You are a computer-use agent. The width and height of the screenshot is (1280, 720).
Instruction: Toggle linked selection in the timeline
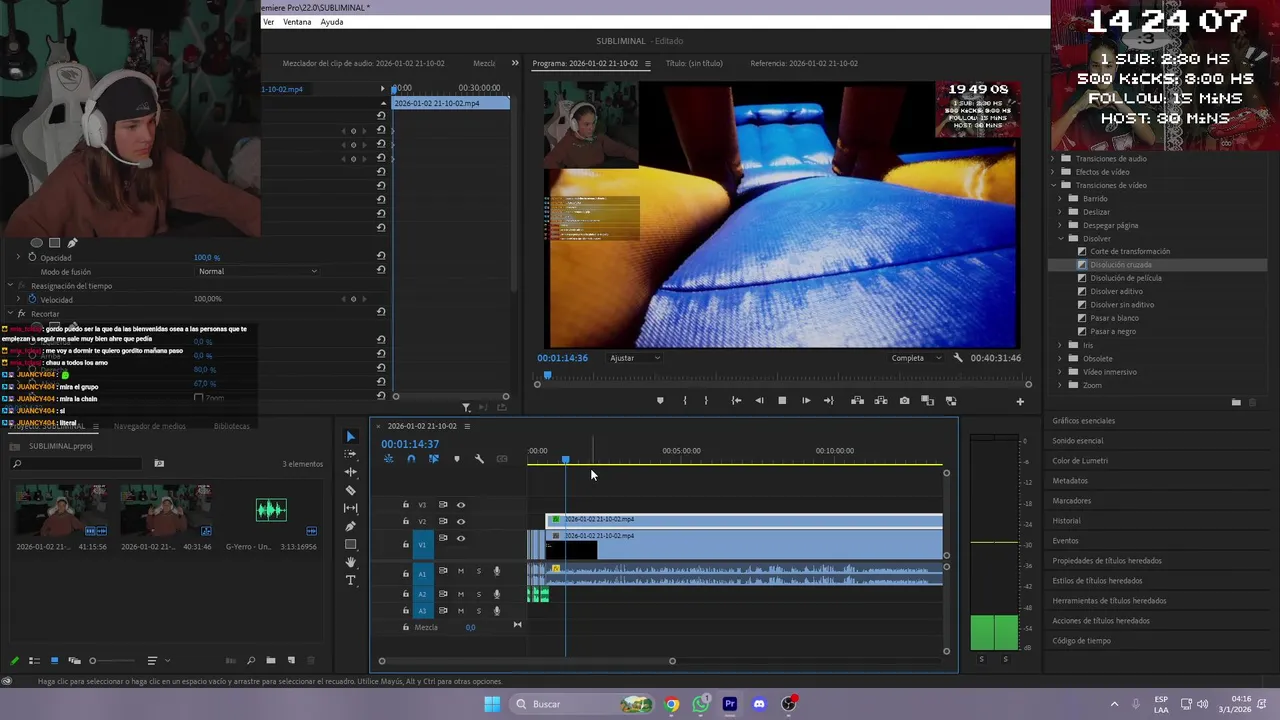(433, 459)
